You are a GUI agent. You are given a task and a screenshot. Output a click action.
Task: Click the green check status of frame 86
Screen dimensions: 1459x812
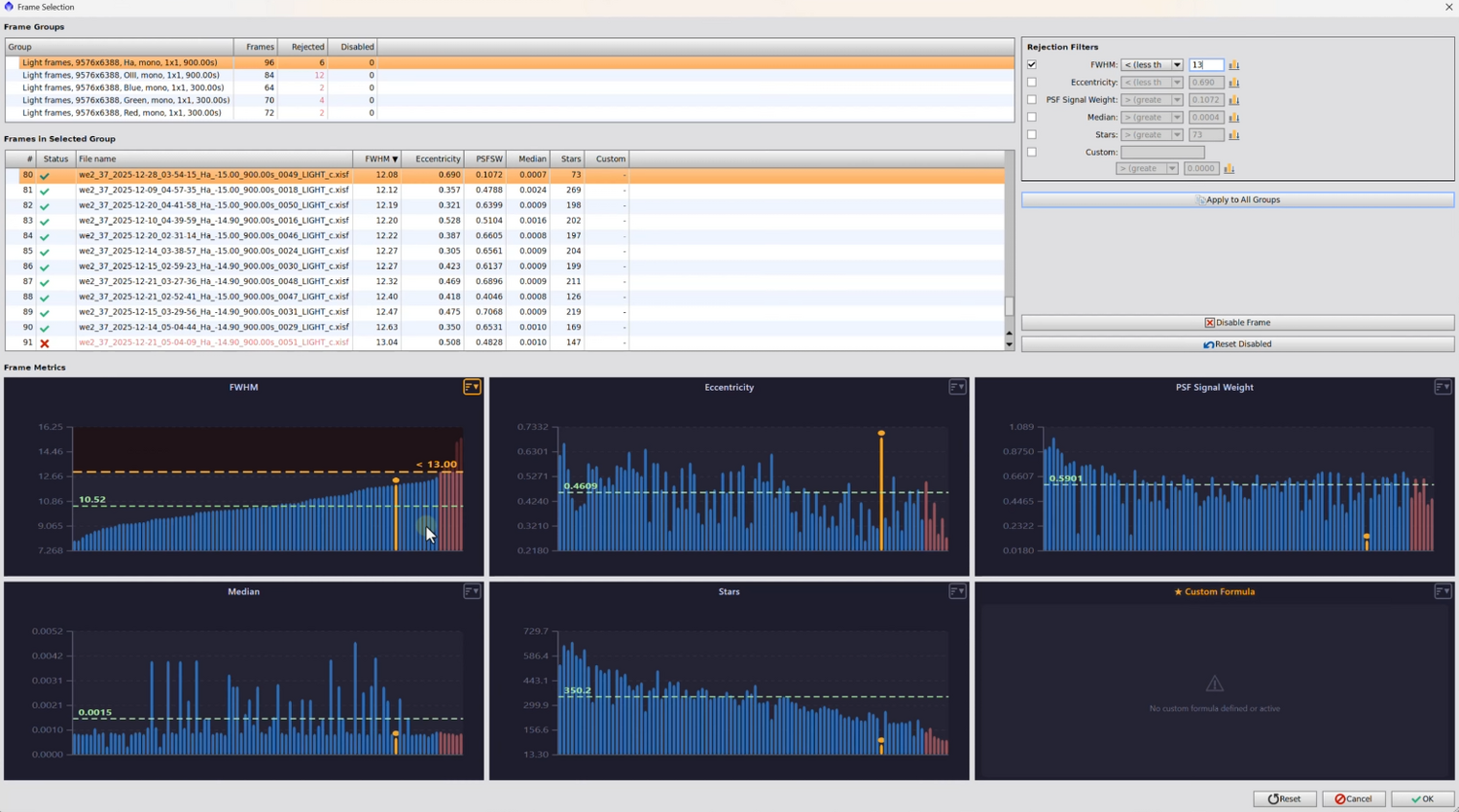[45, 266]
